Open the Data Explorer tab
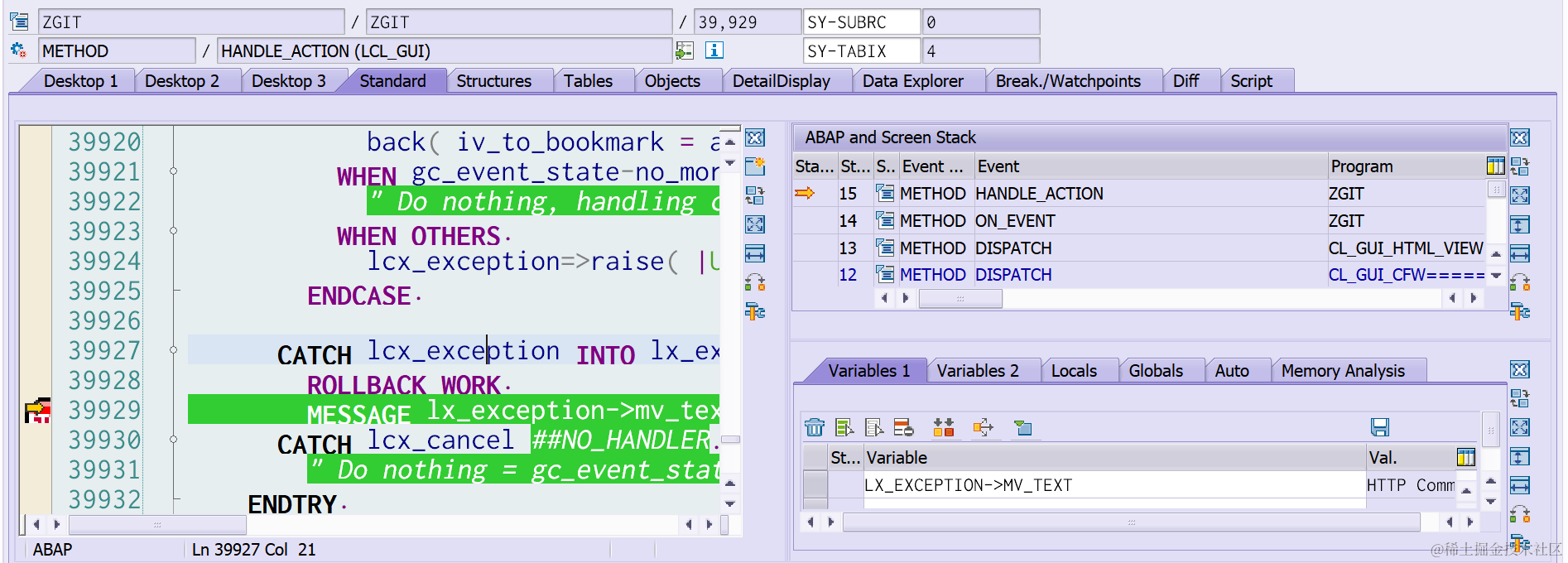The width and height of the screenshot is (1568, 563). tap(913, 81)
